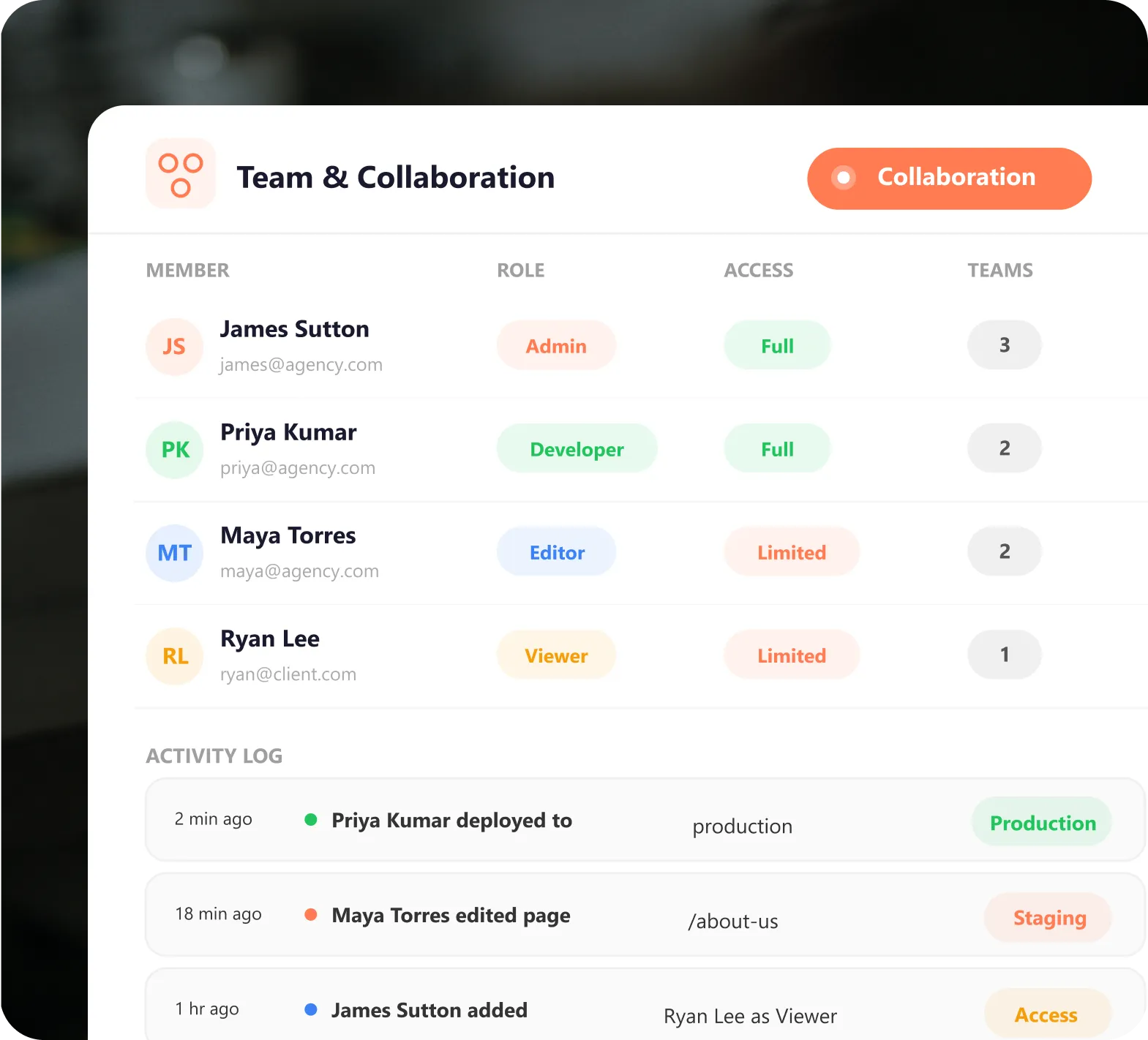Click Ryan Lee's Limited access badge
Image resolution: width=1148 pixels, height=1040 pixels.
792,655
